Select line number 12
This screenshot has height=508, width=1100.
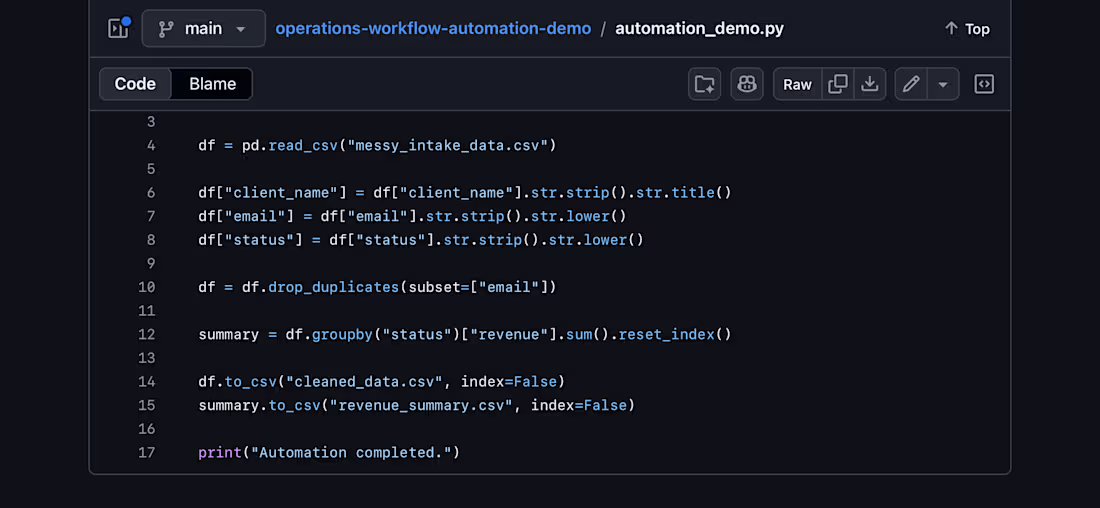(147, 335)
